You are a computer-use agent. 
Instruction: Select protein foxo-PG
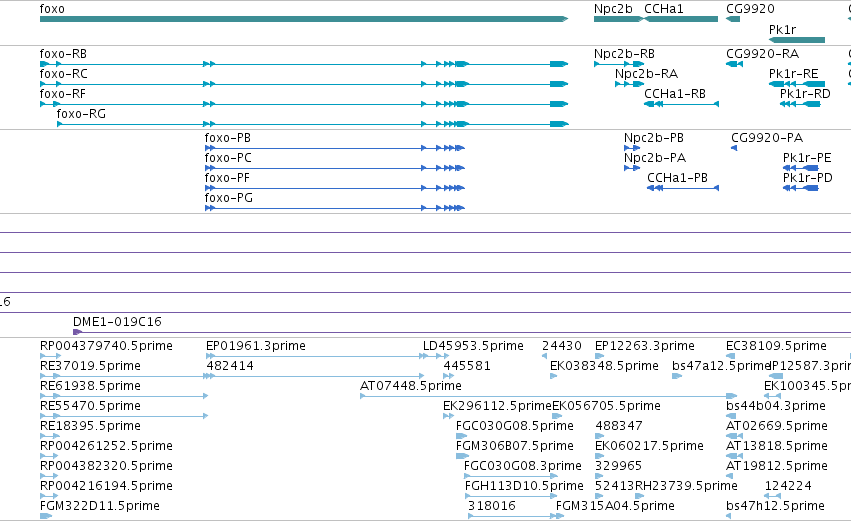coord(228,199)
